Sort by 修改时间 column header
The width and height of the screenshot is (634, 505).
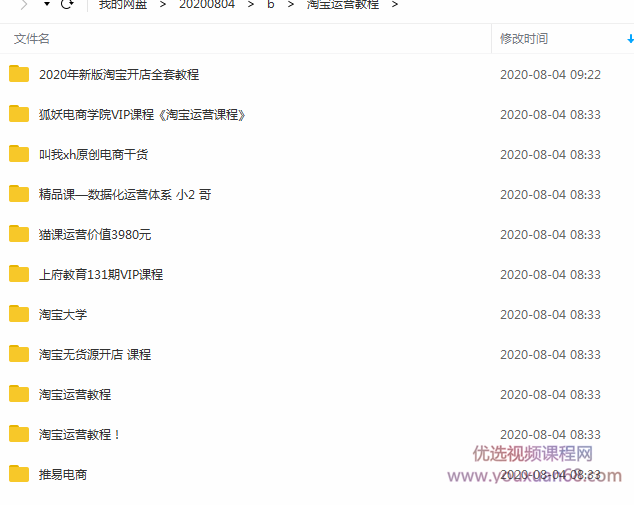pyautogui.click(x=524, y=39)
